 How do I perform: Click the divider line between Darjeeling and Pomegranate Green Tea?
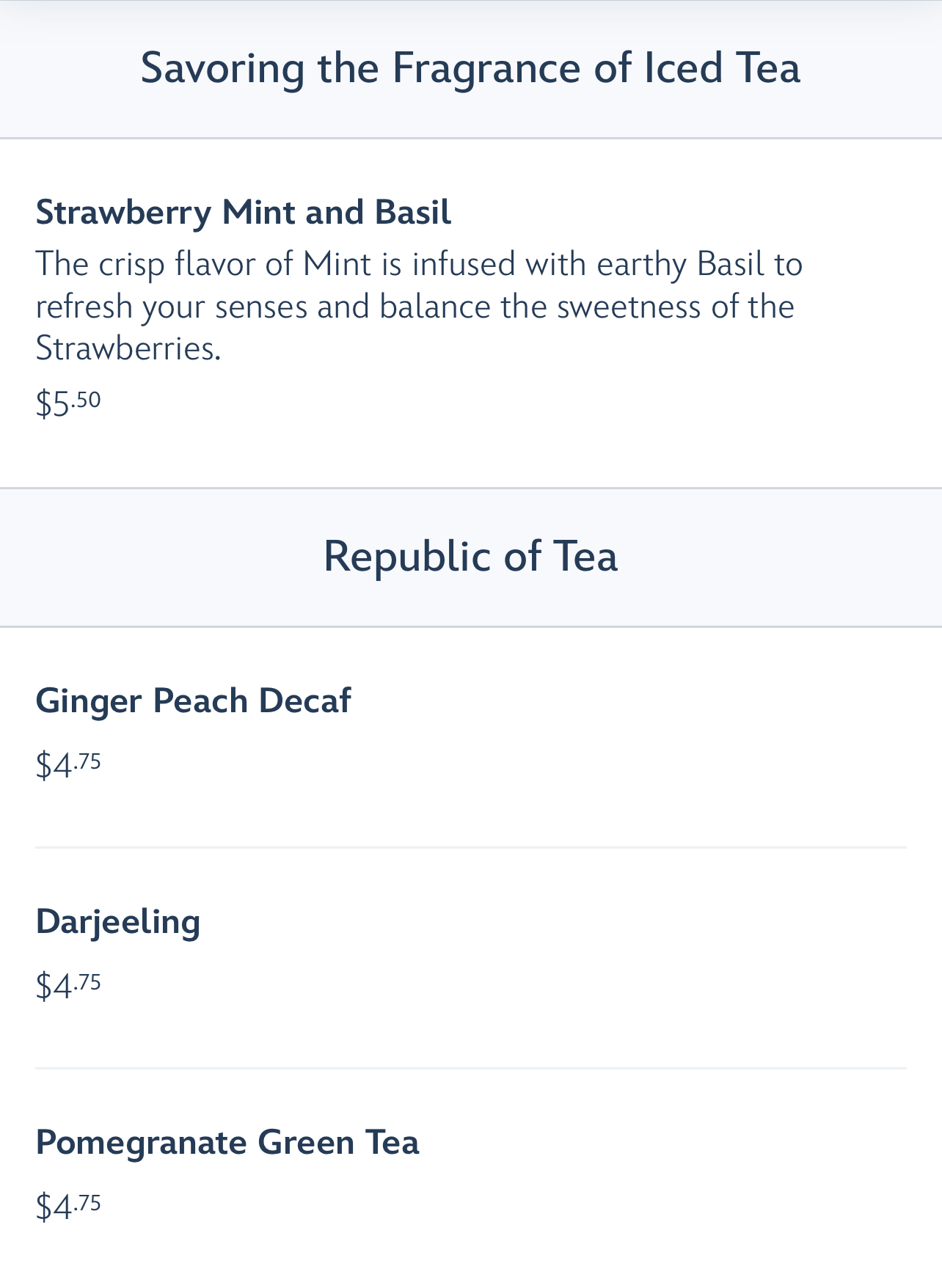click(x=470, y=1068)
